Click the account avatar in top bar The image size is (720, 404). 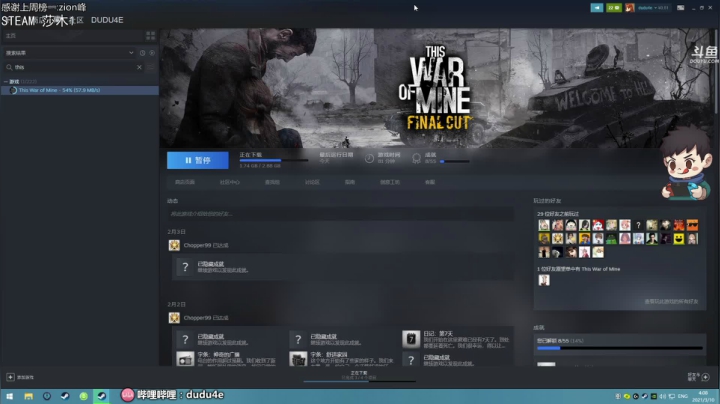point(630,8)
